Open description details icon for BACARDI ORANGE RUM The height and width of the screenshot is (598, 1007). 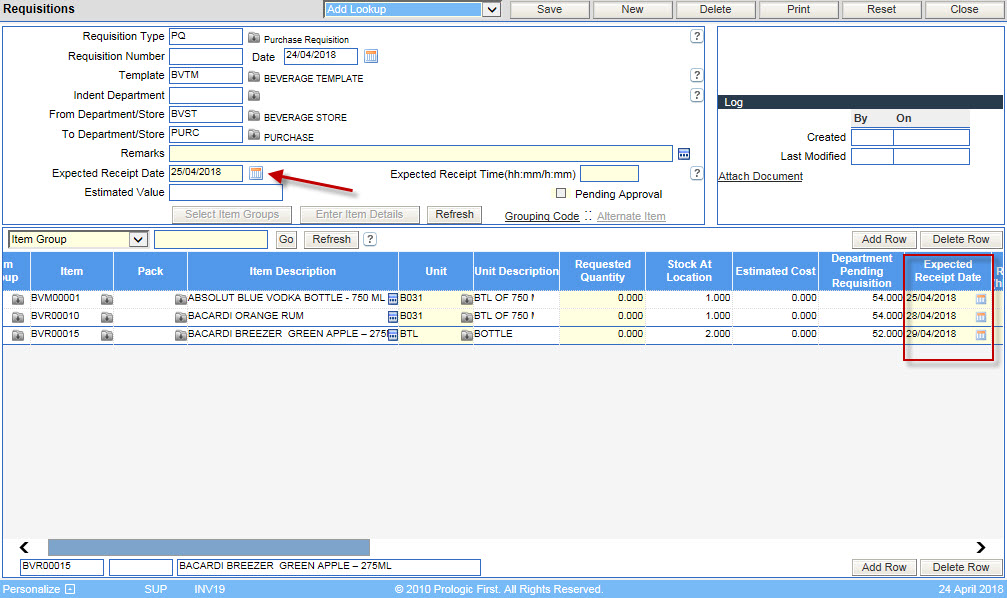[392, 317]
